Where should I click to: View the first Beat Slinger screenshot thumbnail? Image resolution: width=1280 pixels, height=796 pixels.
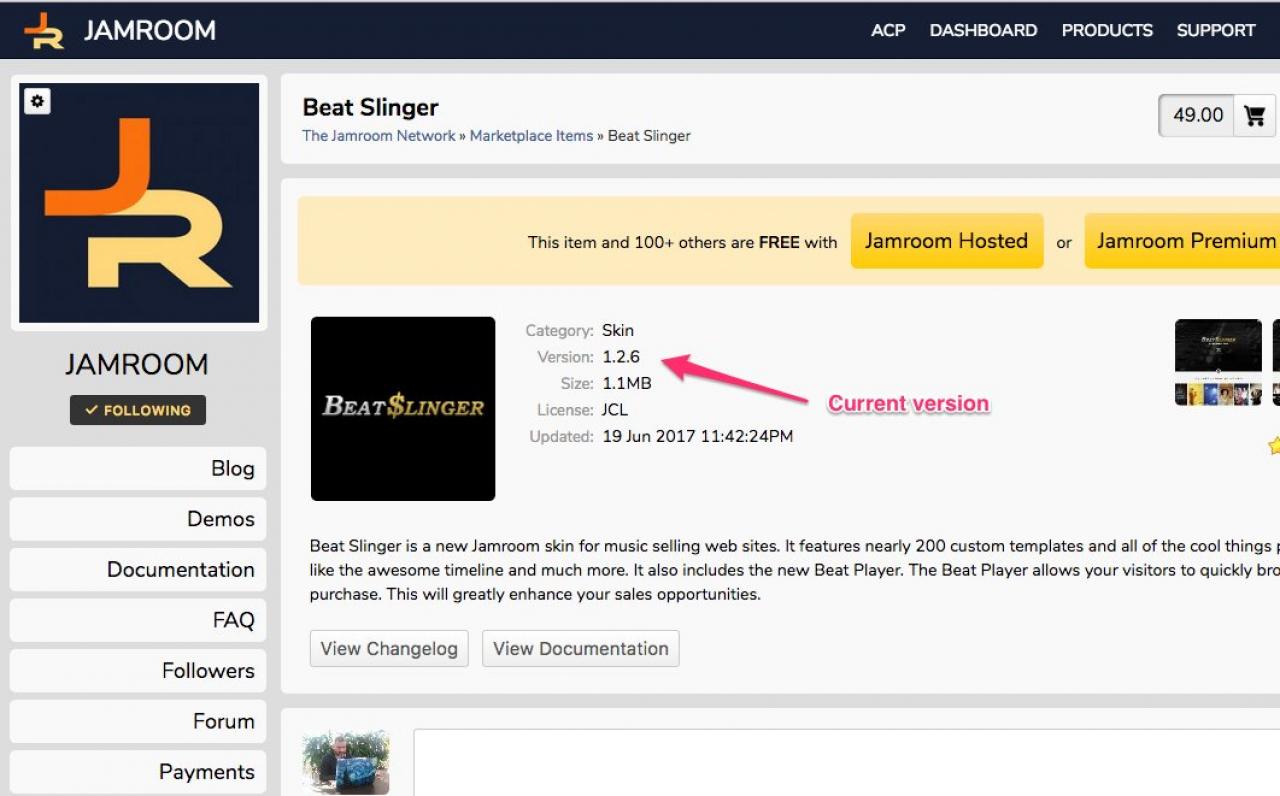(1218, 362)
